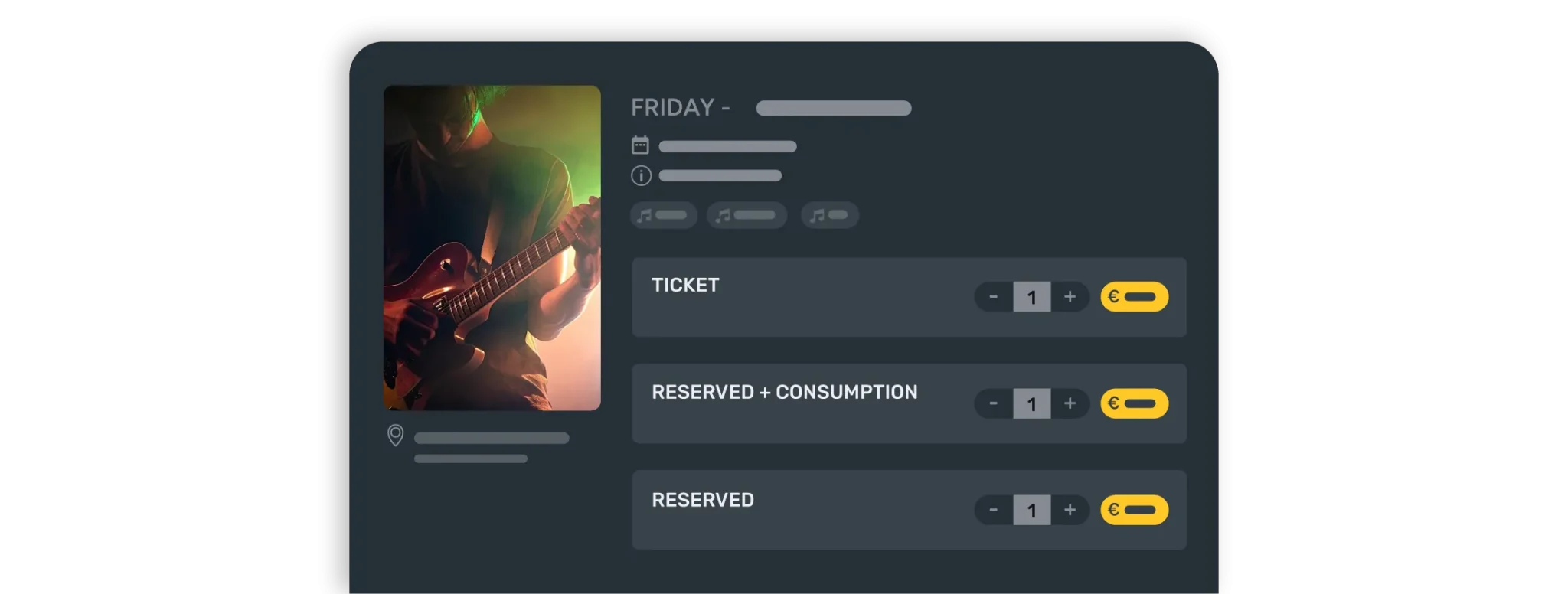
Task: Select the third music genre tag
Action: 829,215
